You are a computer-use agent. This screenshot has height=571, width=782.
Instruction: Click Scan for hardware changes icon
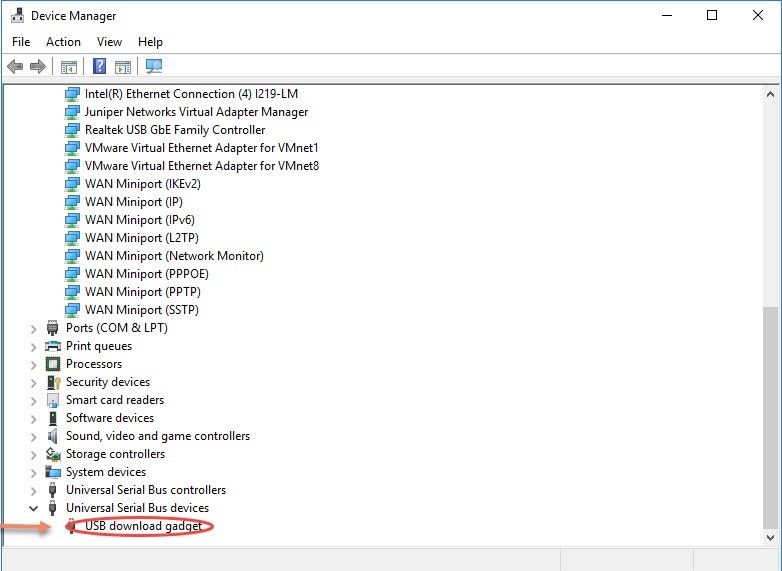coord(154,66)
